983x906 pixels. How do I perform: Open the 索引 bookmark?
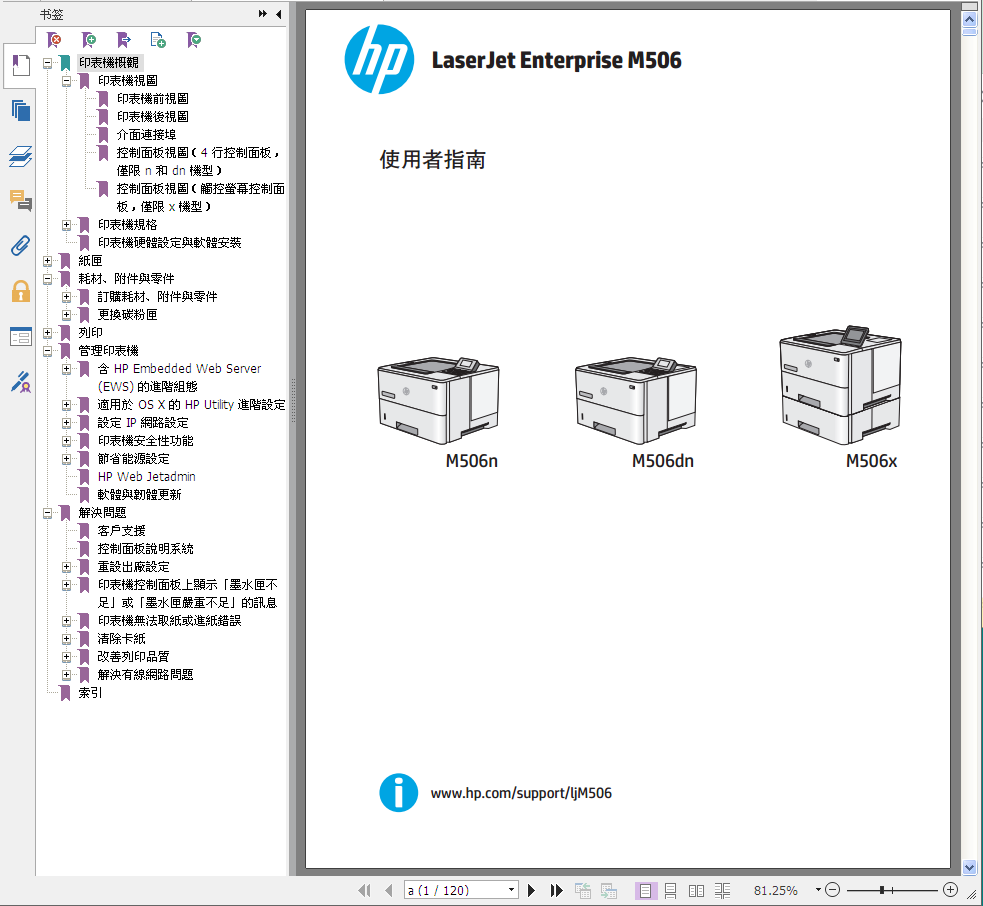(90, 693)
